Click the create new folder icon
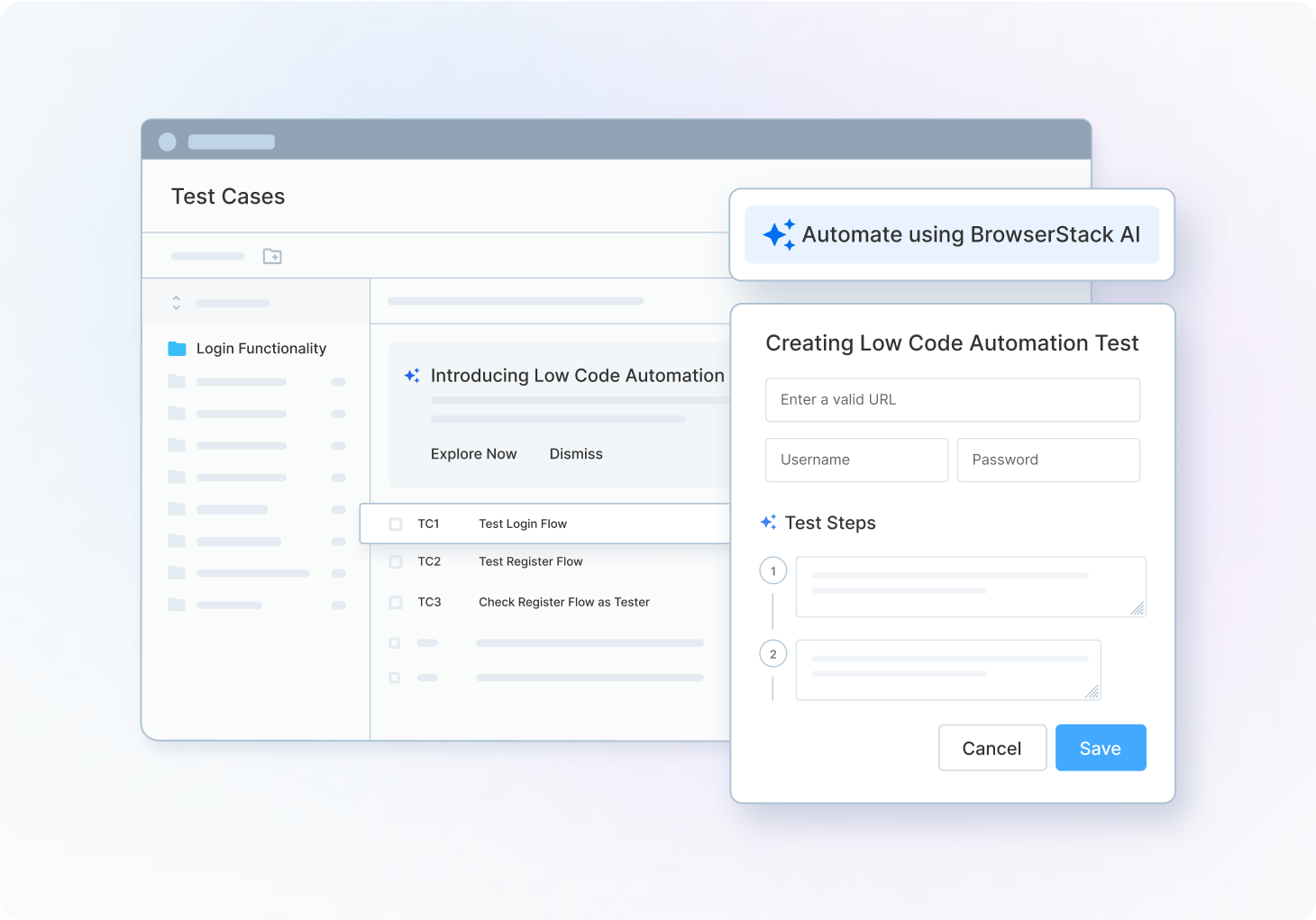This screenshot has width=1316, height=920. pyautogui.click(x=272, y=256)
